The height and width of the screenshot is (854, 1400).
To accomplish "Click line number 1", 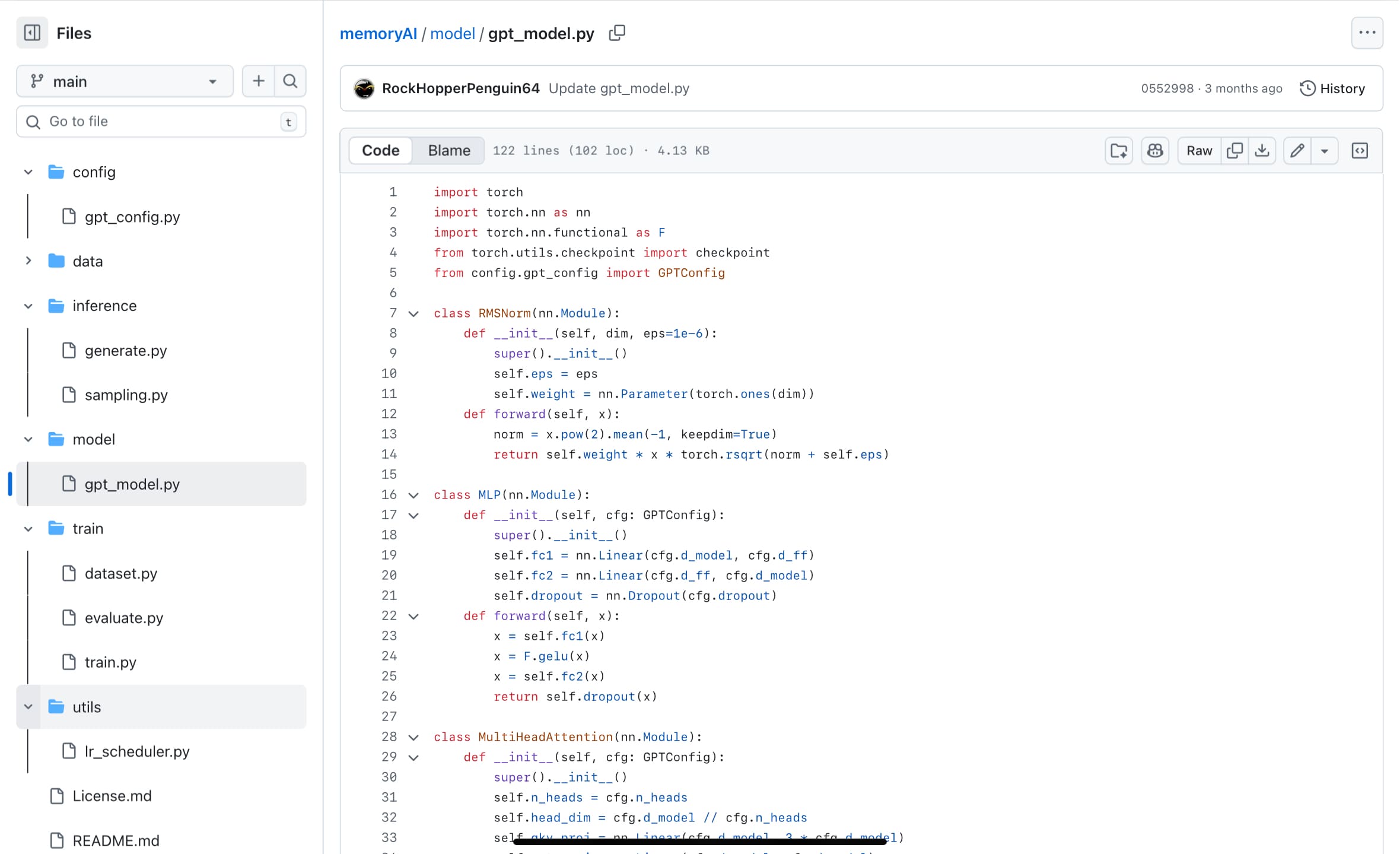I will point(393,192).
